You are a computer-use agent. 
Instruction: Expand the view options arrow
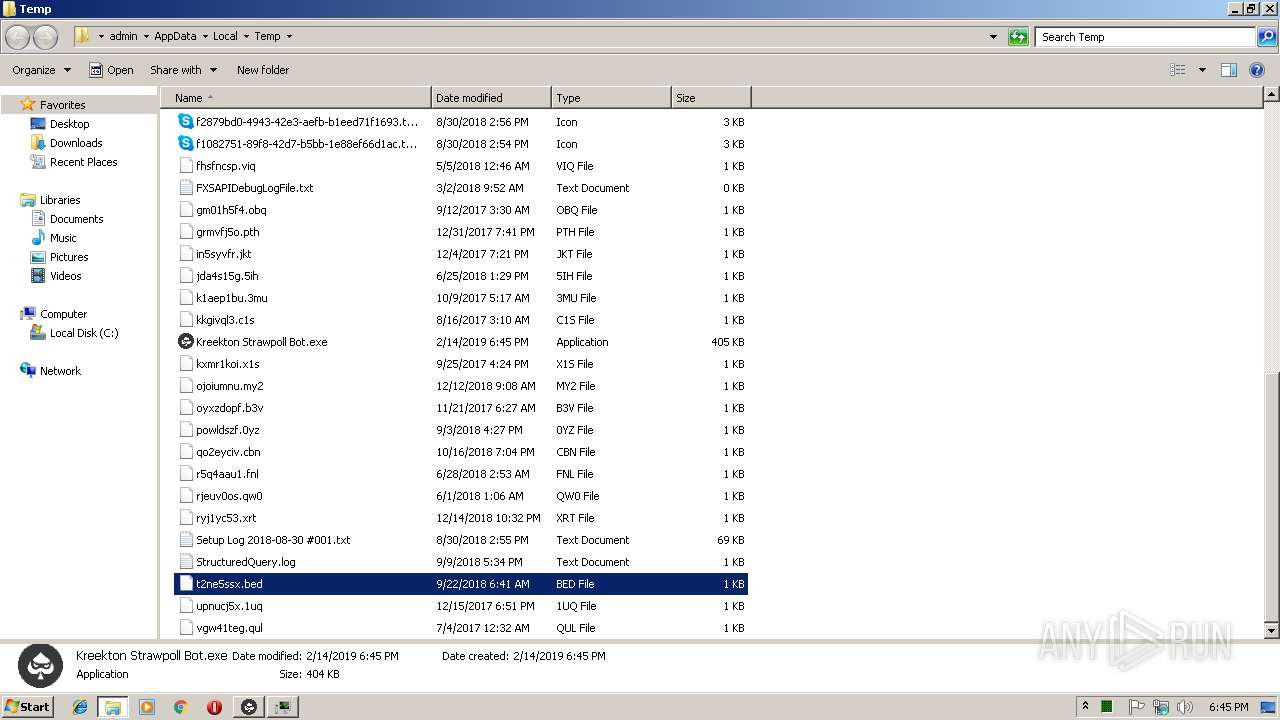point(1202,70)
